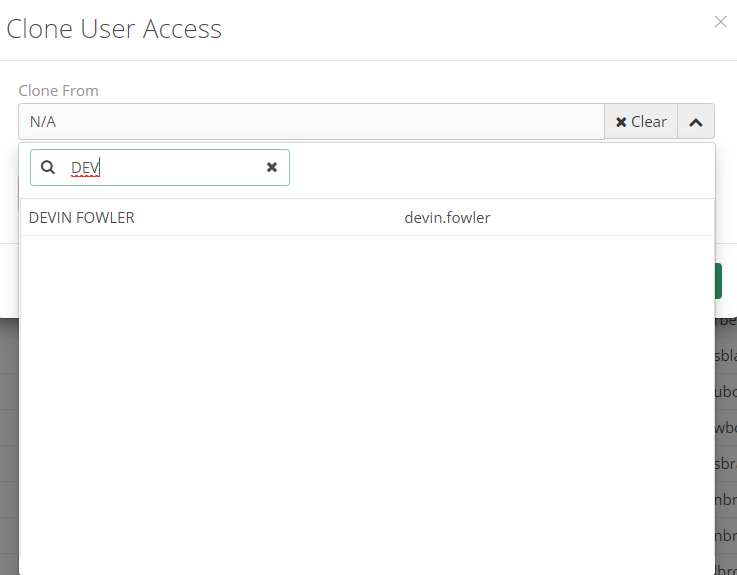
Task: Click the Clear button
Action: 641,122
